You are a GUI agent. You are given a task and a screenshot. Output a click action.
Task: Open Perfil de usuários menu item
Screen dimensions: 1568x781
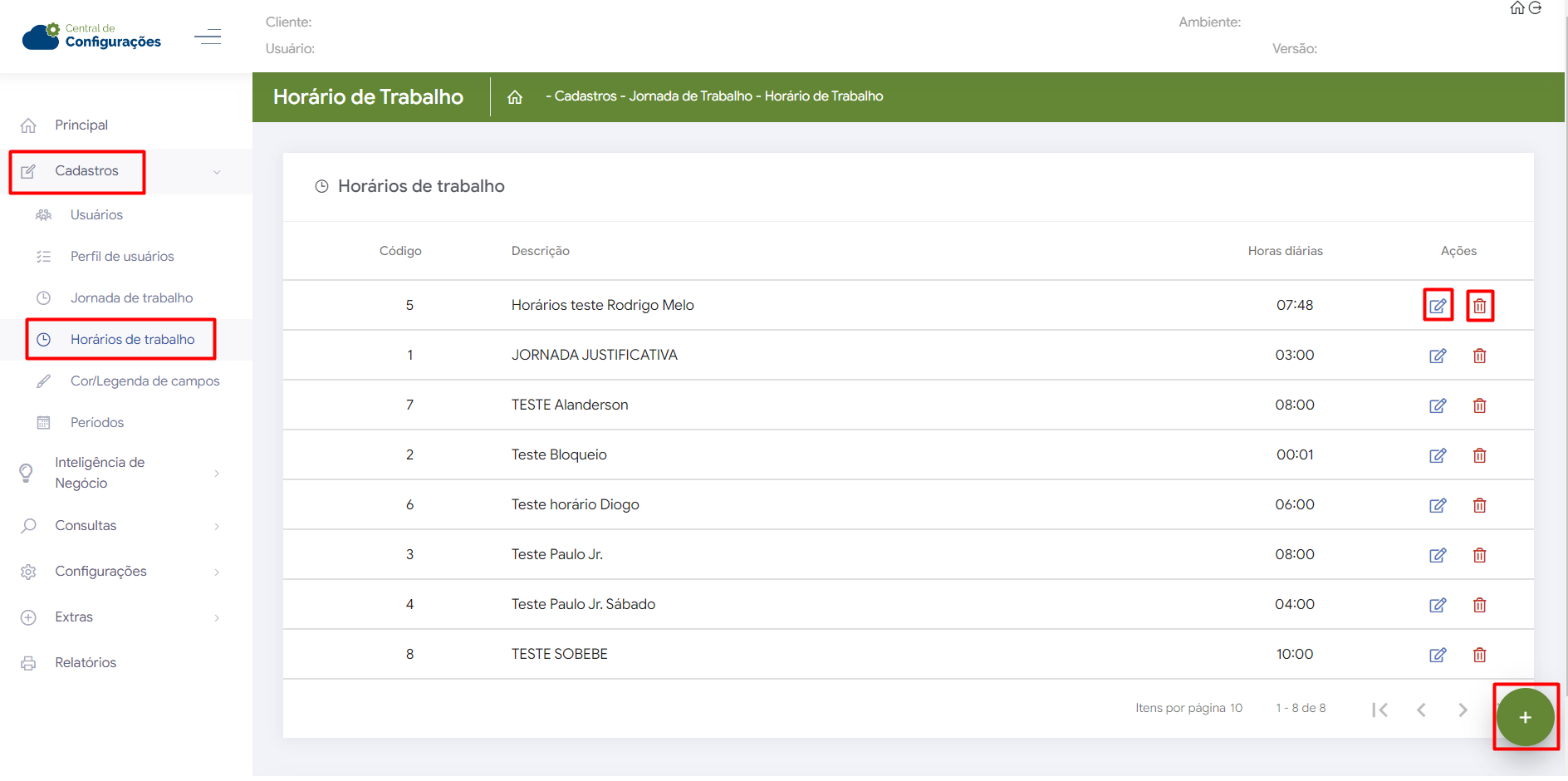point(122,257)
